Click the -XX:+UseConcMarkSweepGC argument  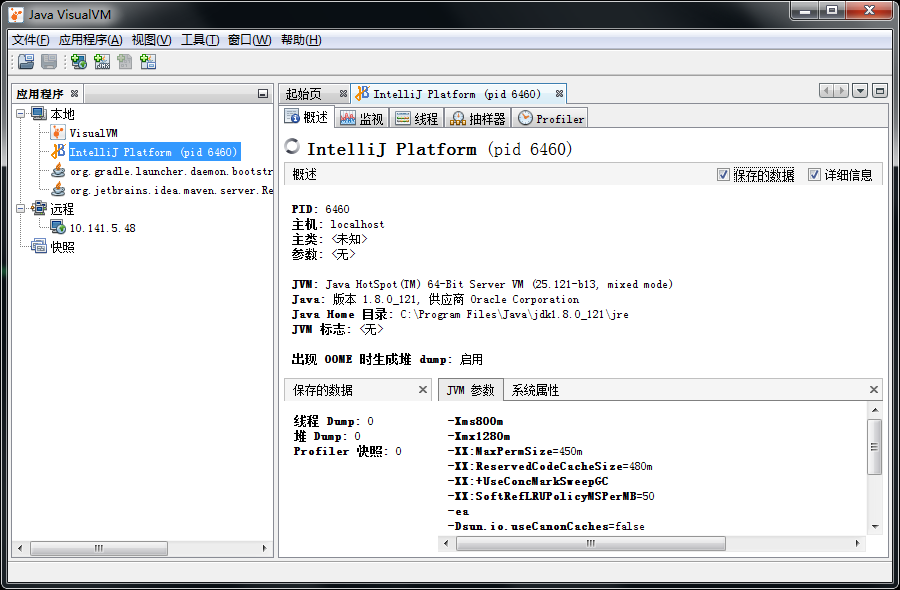pyautogui.click(x=527, y=481)
